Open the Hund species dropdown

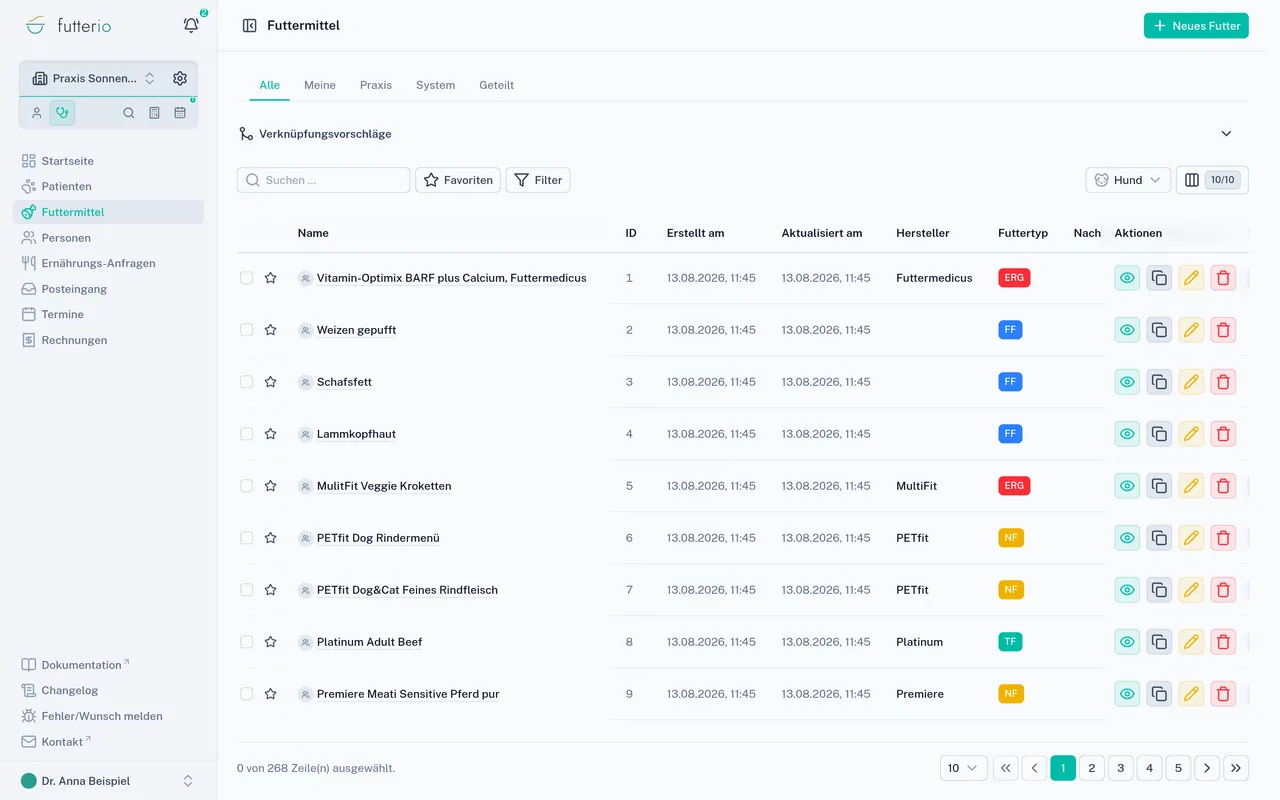click(x=1128, y=180)
